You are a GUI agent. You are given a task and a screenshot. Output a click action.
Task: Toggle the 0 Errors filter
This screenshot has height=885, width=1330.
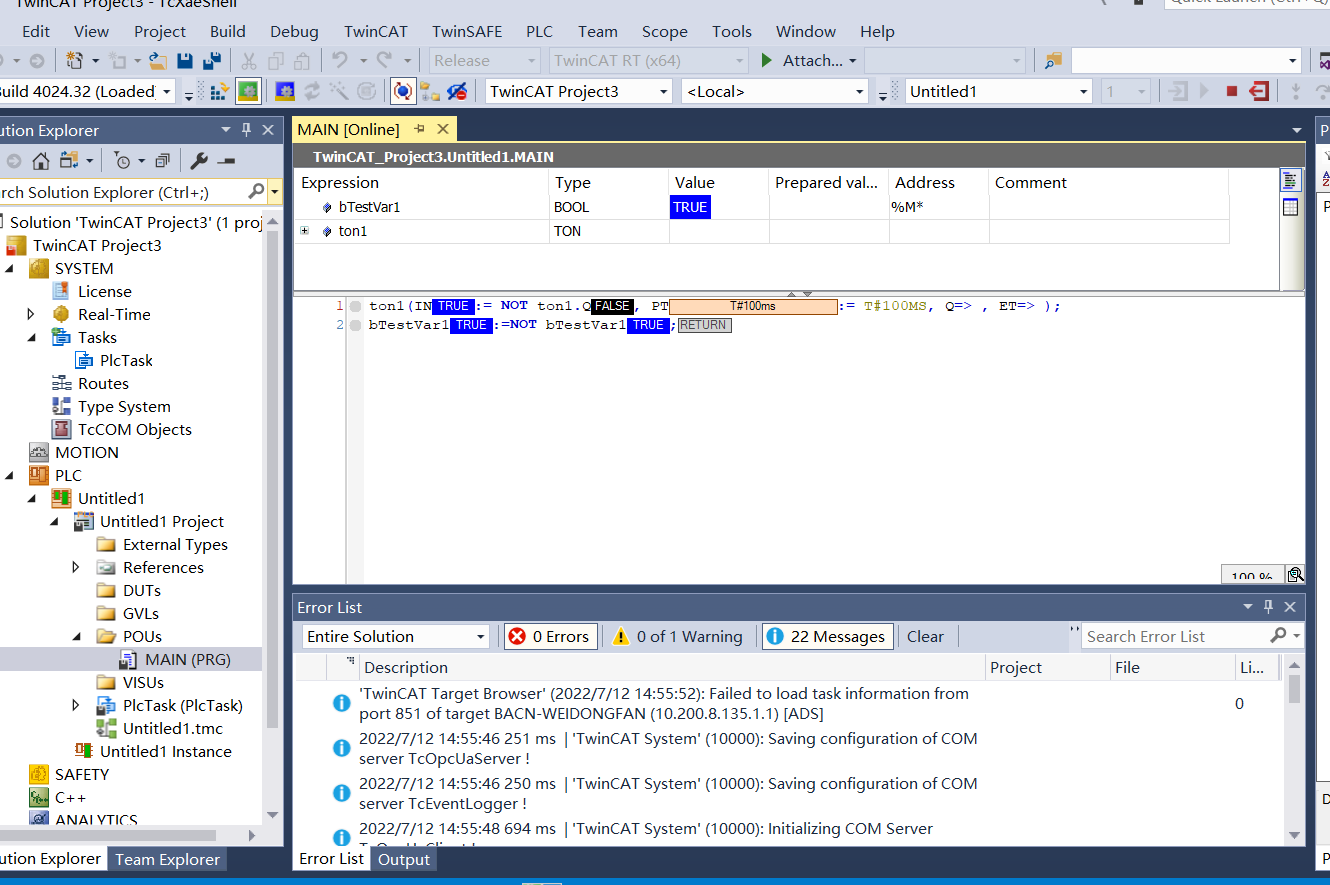point(549,637)
